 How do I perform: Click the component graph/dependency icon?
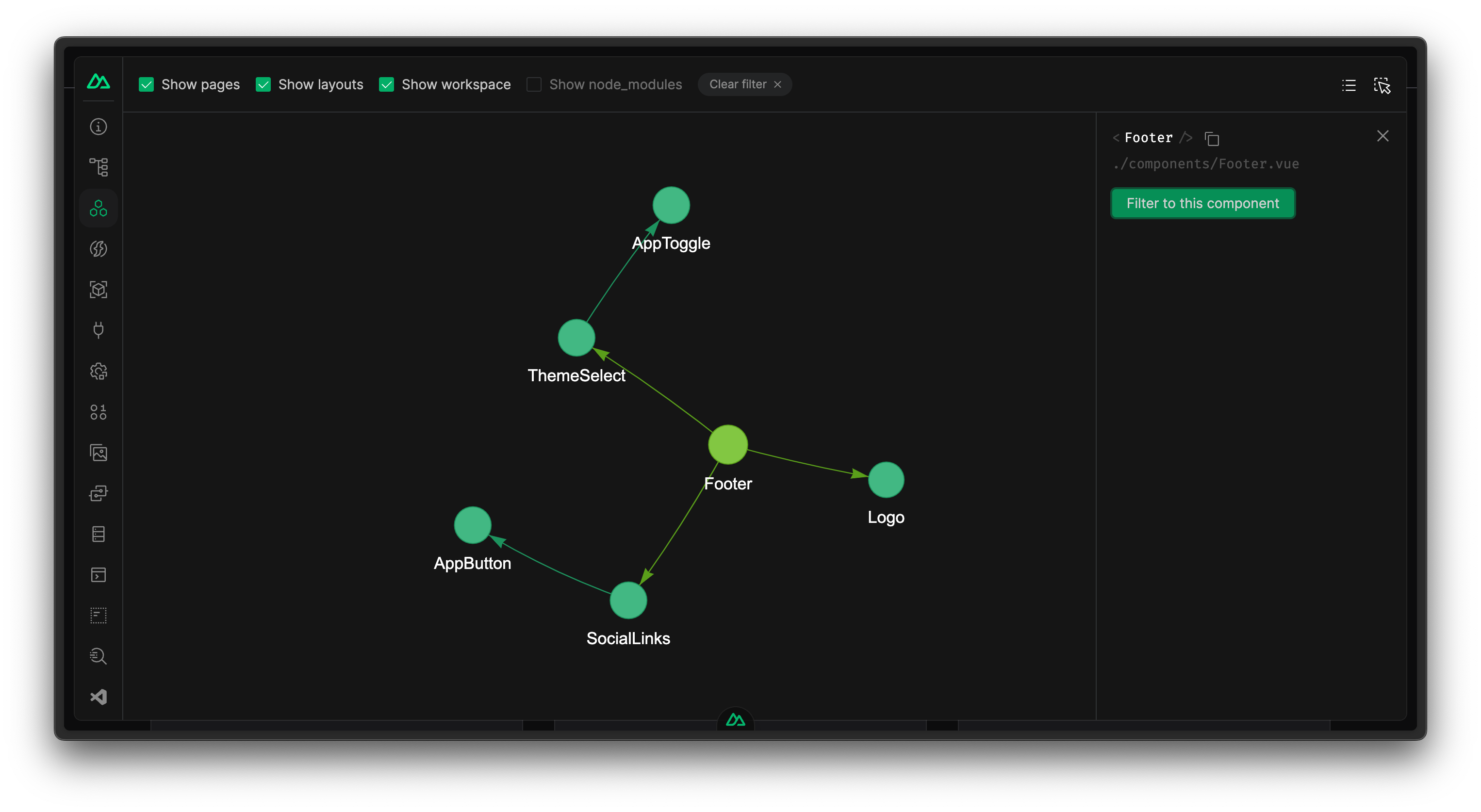coord(98,208)
